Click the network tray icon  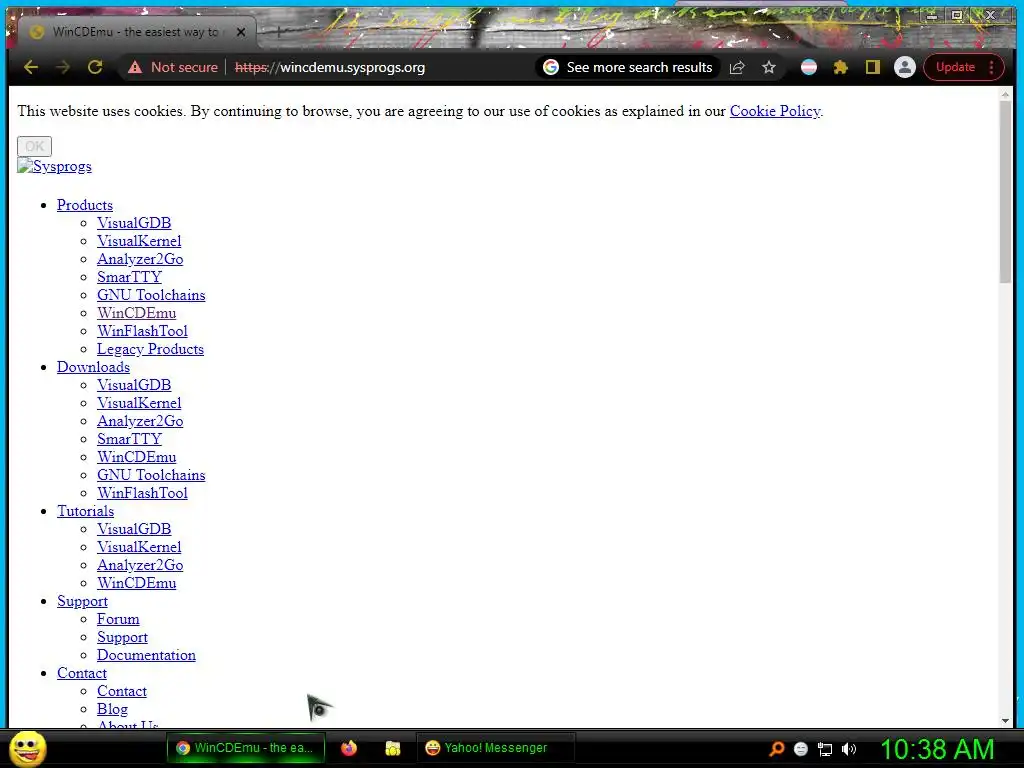tap(825, 749)
